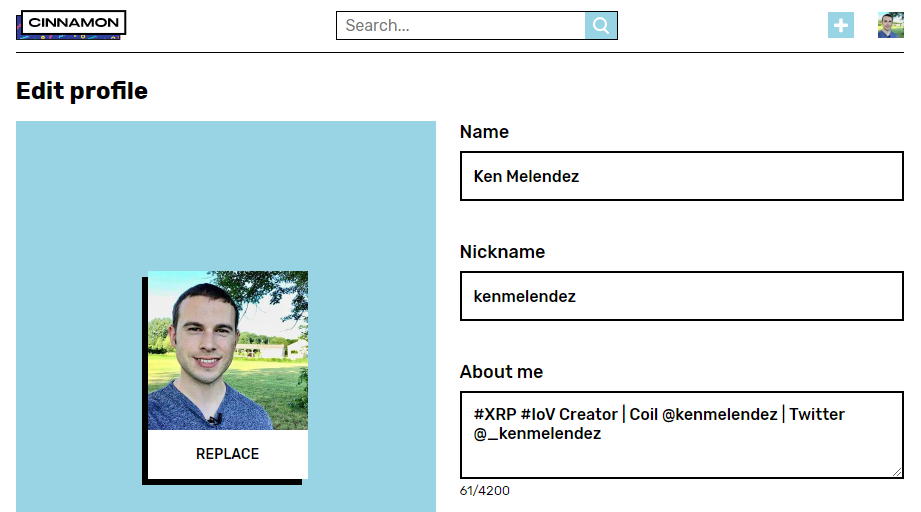
Task: Click into the Name field with Ken Melendez
Action: [x=681, y=176]
